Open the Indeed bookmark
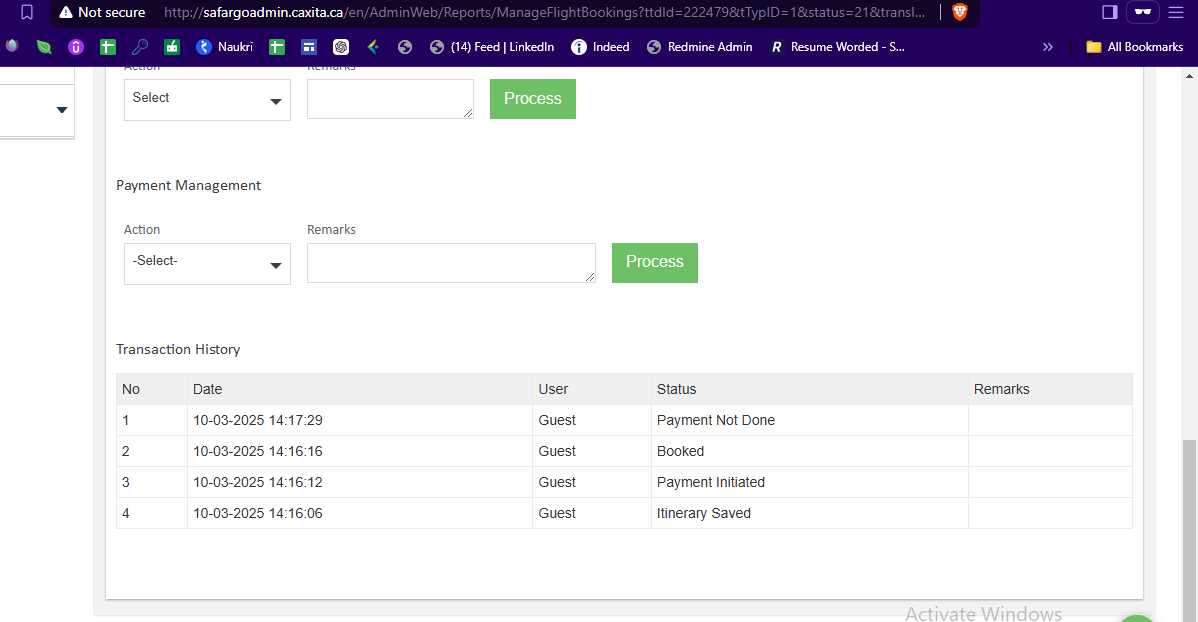Screen dimensions: 1198x622 tap(601, 47)
